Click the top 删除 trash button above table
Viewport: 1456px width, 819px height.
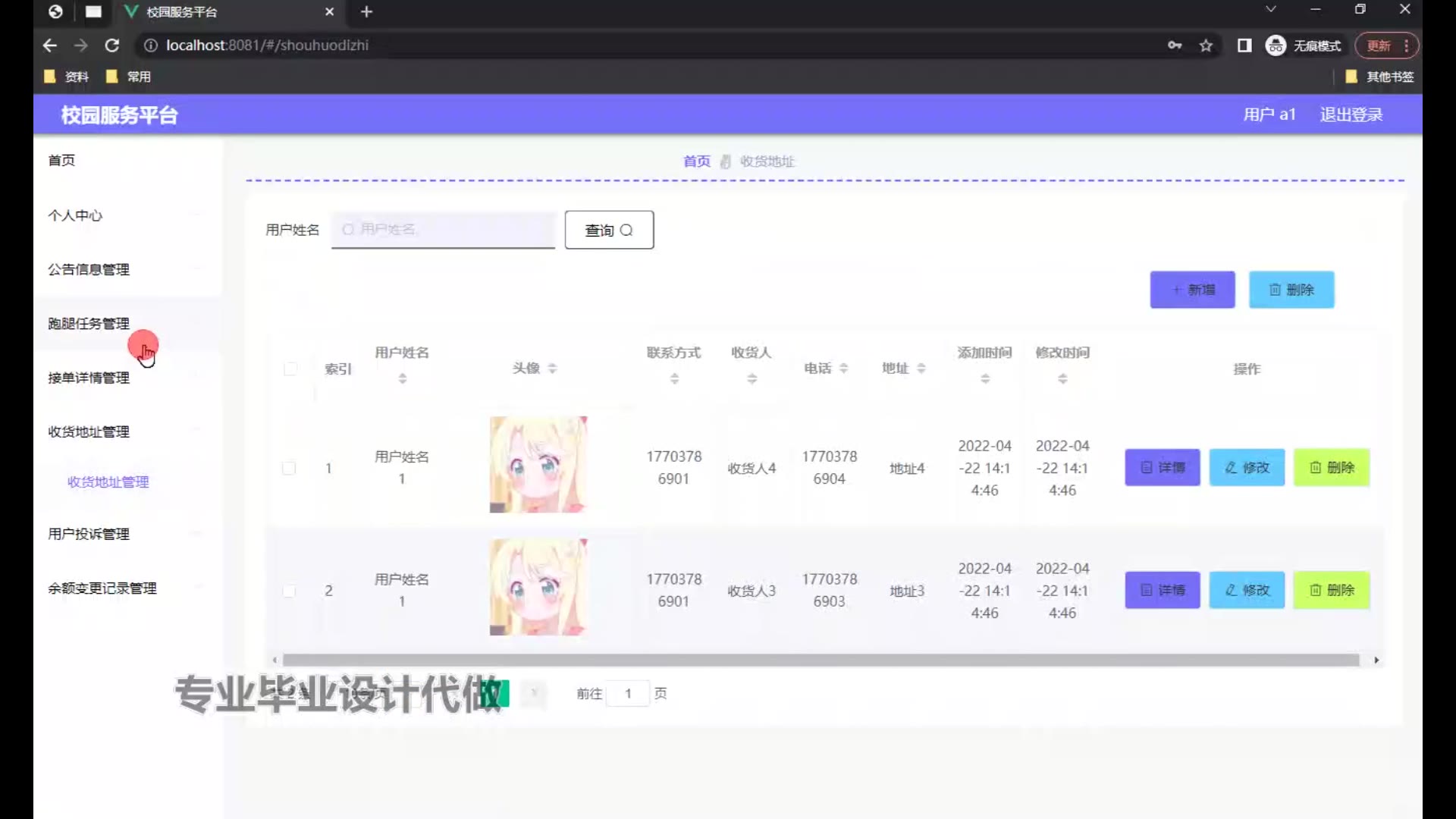(1291, 290)
